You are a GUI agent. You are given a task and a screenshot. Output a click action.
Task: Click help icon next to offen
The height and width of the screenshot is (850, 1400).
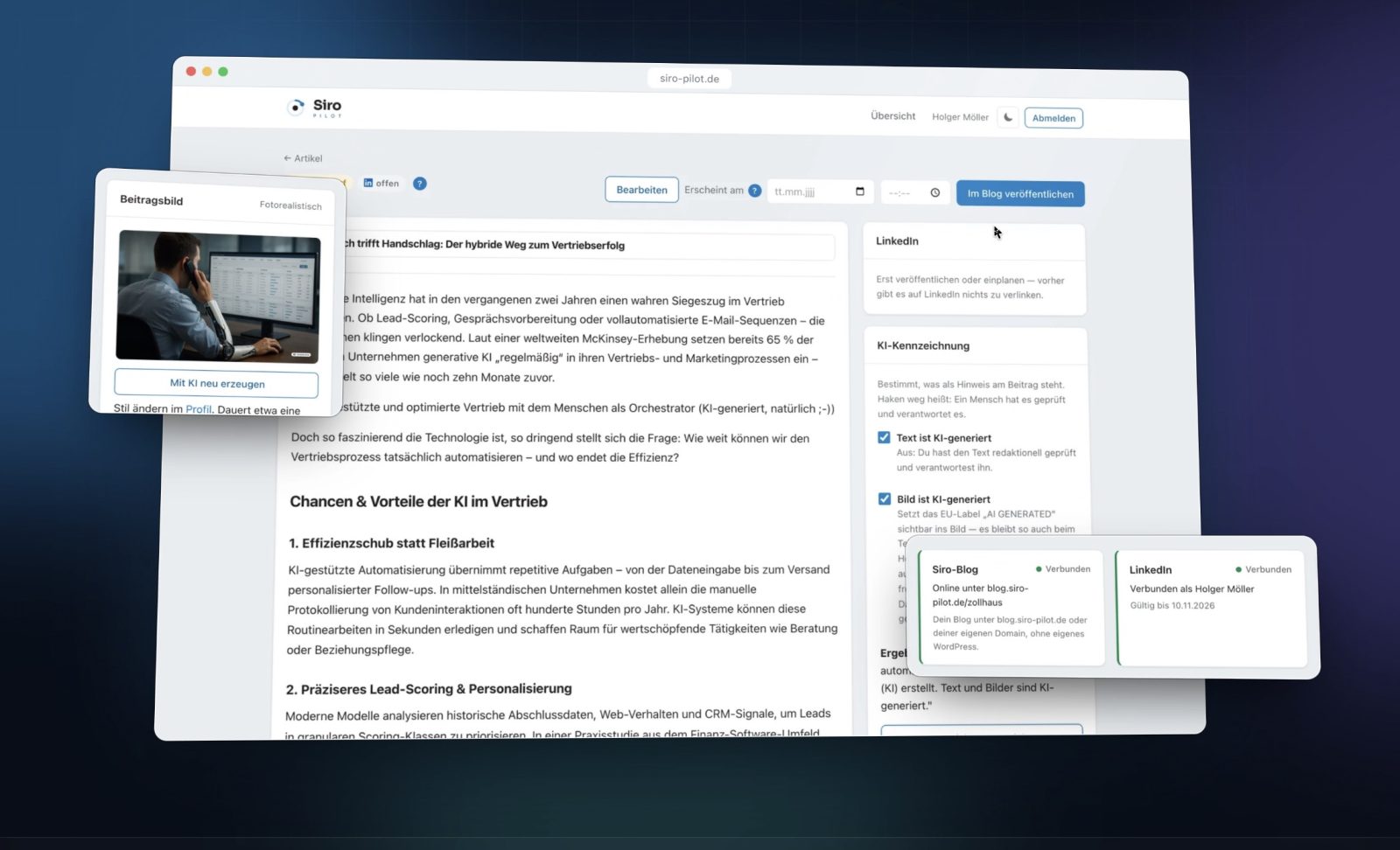pyautogui.click(x=420, y=184)
